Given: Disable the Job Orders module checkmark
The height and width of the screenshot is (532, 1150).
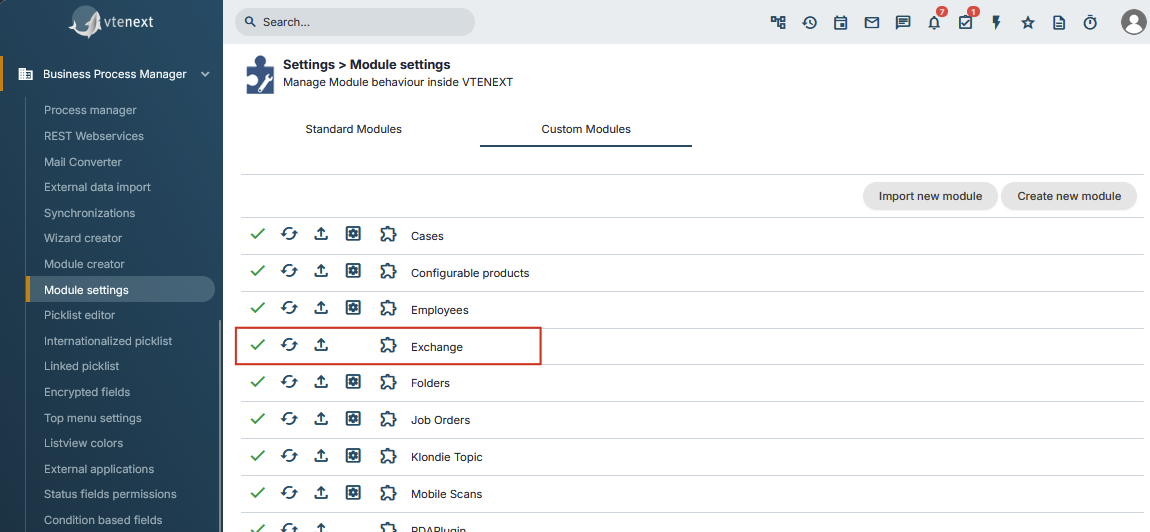Looking at the screenshot, I should [257, 418].
